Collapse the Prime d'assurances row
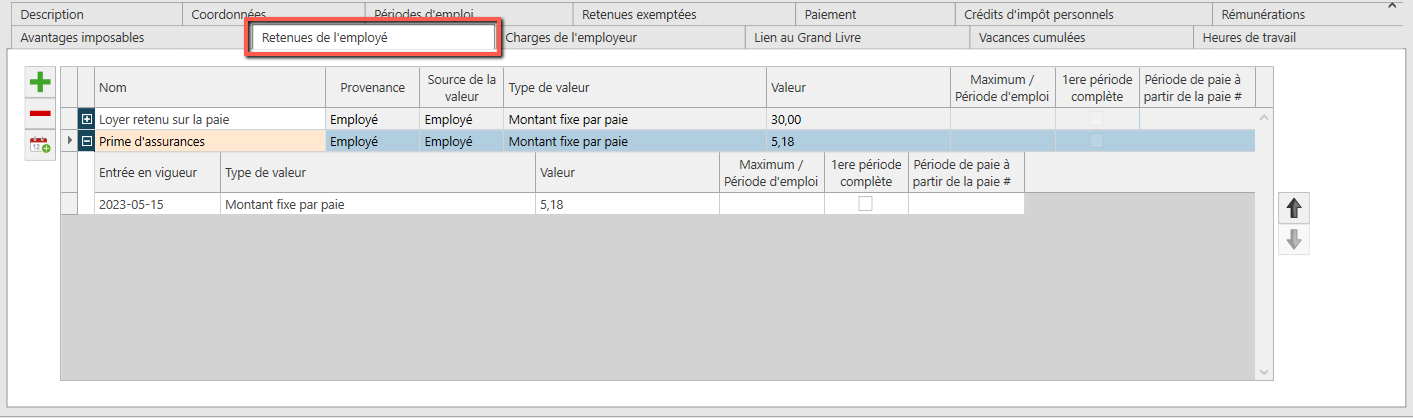 (86, 141)
